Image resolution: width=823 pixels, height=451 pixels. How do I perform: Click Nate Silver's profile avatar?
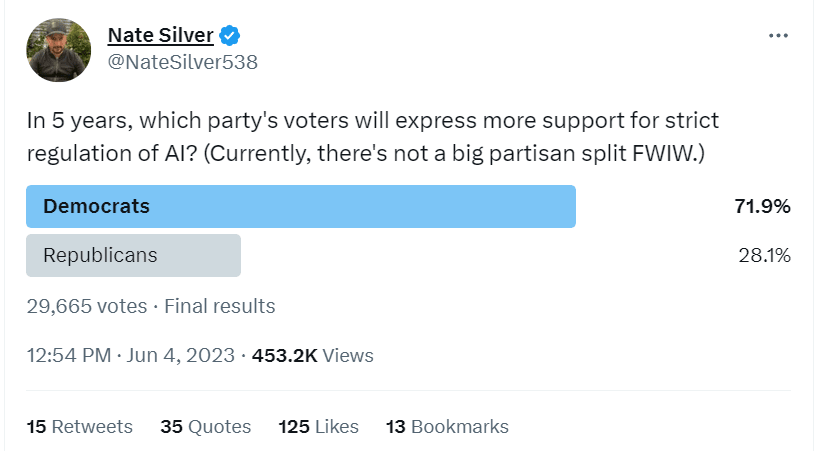(59, 49)
